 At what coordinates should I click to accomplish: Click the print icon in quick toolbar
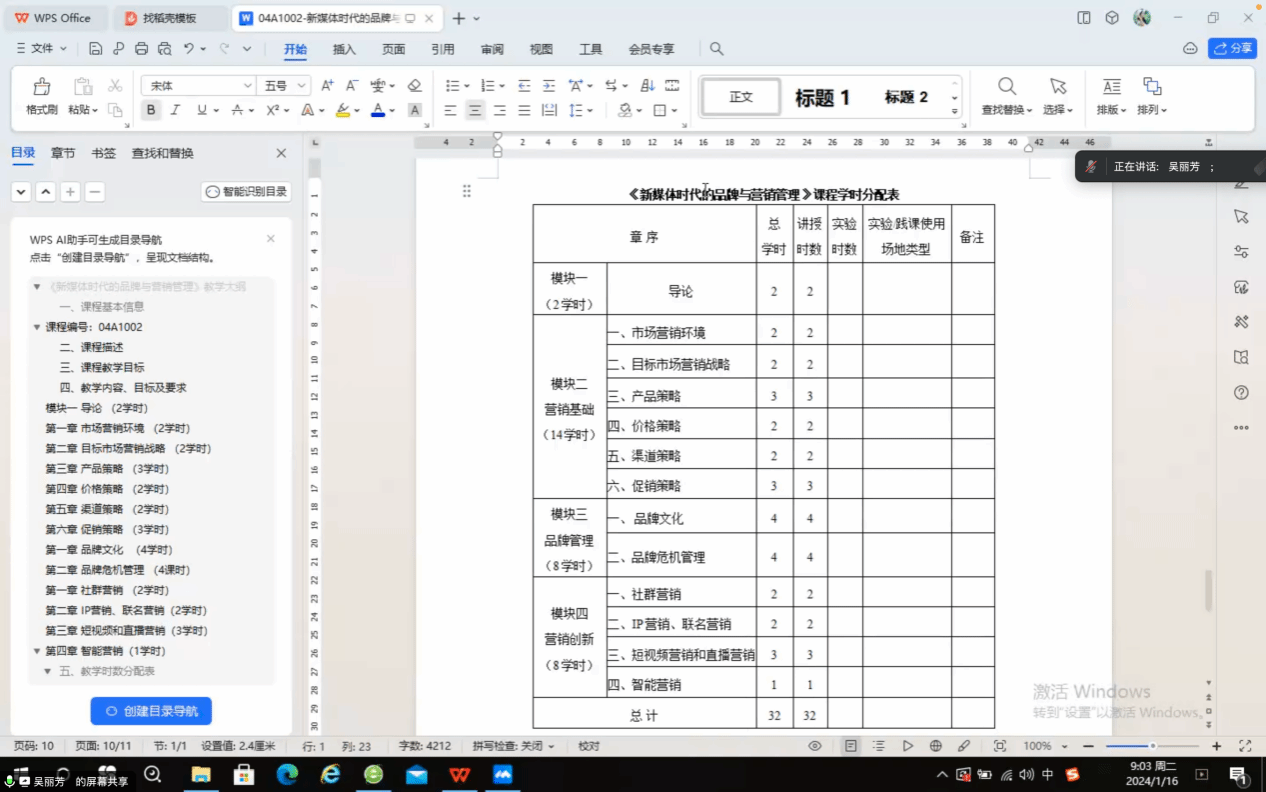(142, 48)
